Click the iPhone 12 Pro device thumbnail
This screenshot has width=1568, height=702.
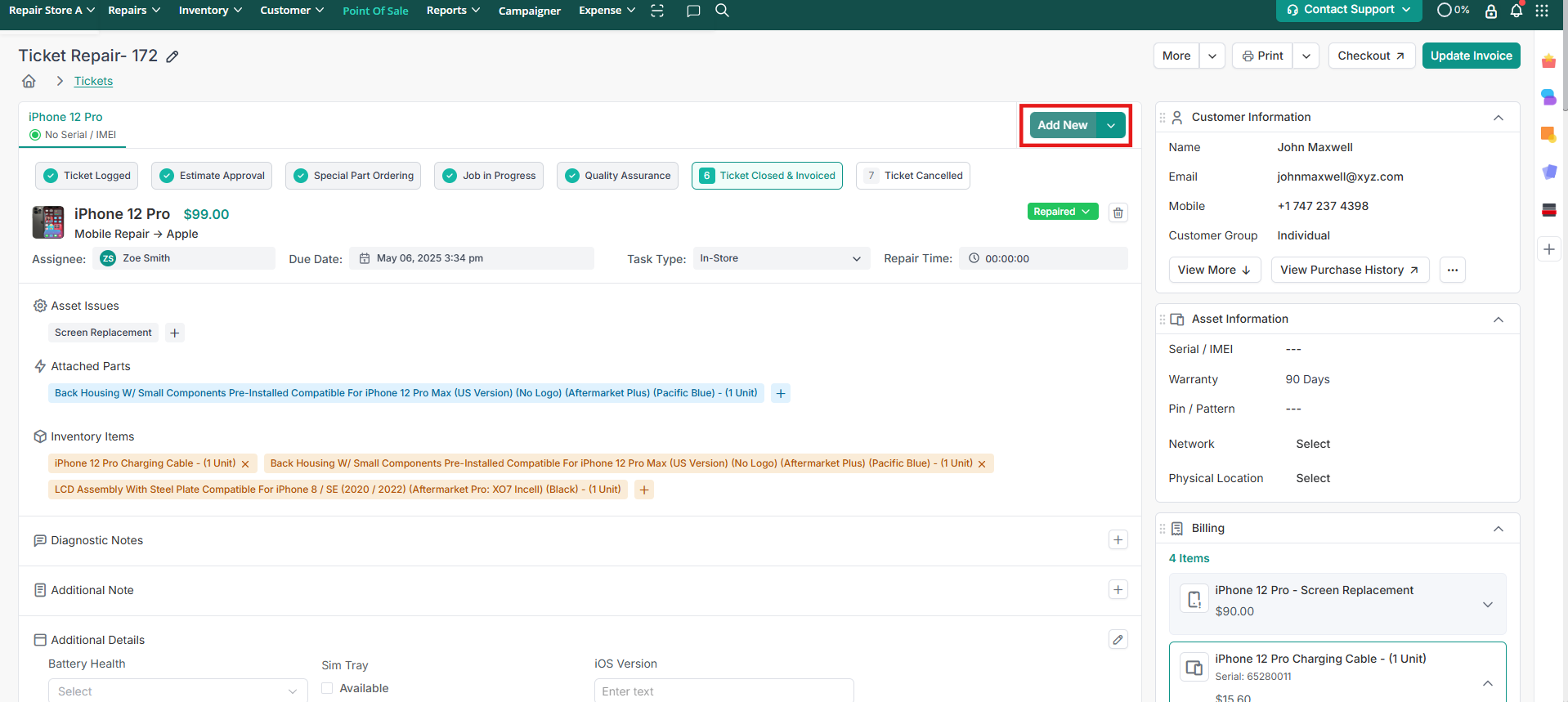click(x=48, y=222)
